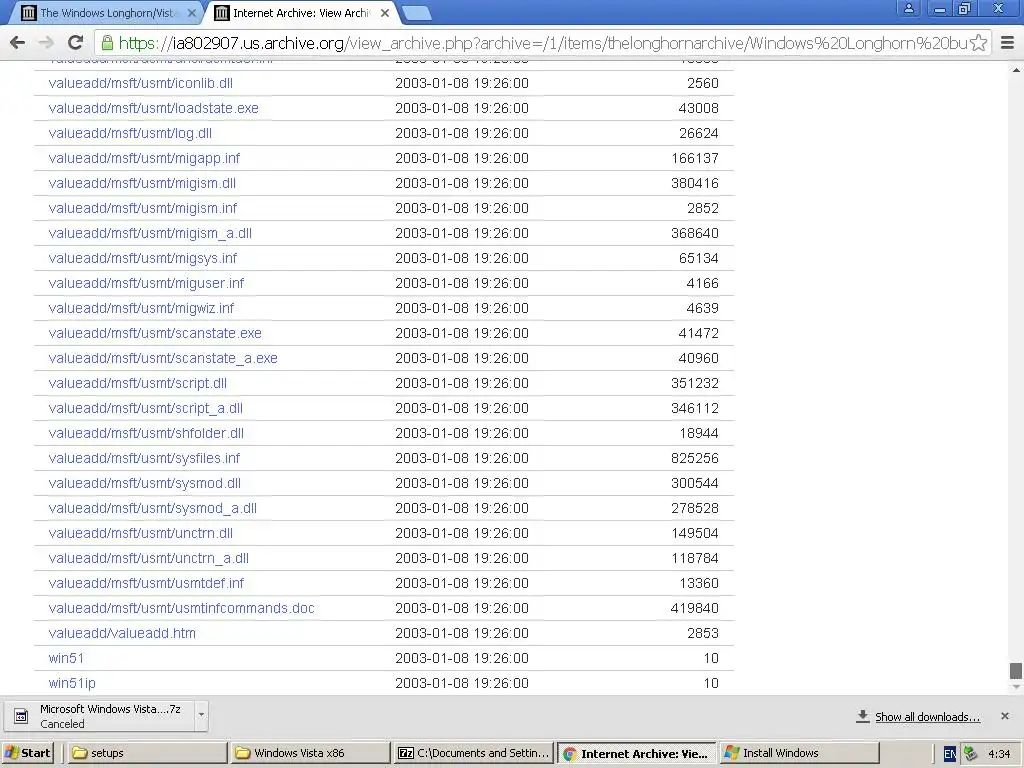Select the Internet Archive: View Archive tab
Image resolution: width=1024 pixels, height=768 pixels.
pos(302,12)
